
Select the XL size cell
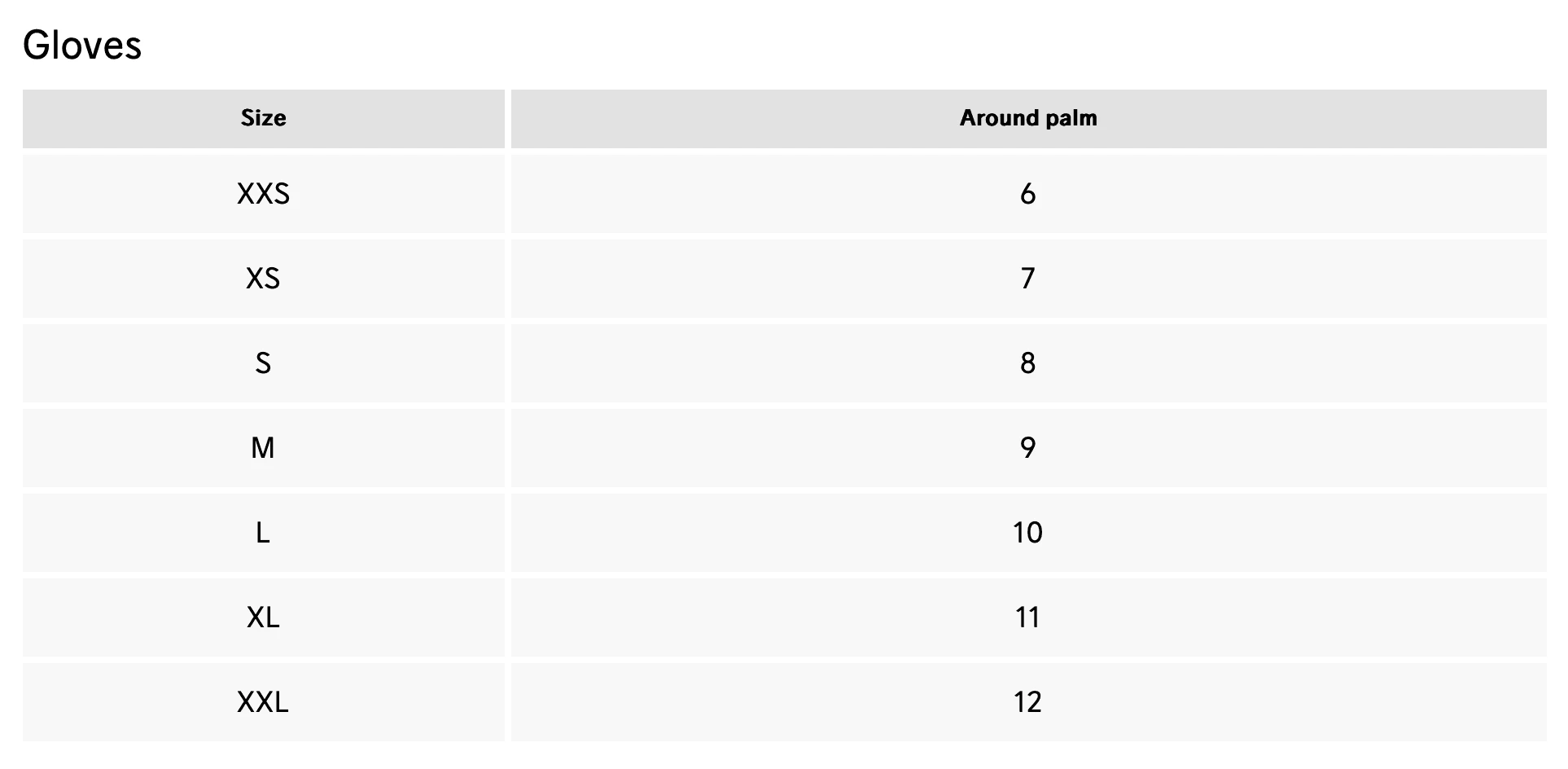click(x=263, y=617)
